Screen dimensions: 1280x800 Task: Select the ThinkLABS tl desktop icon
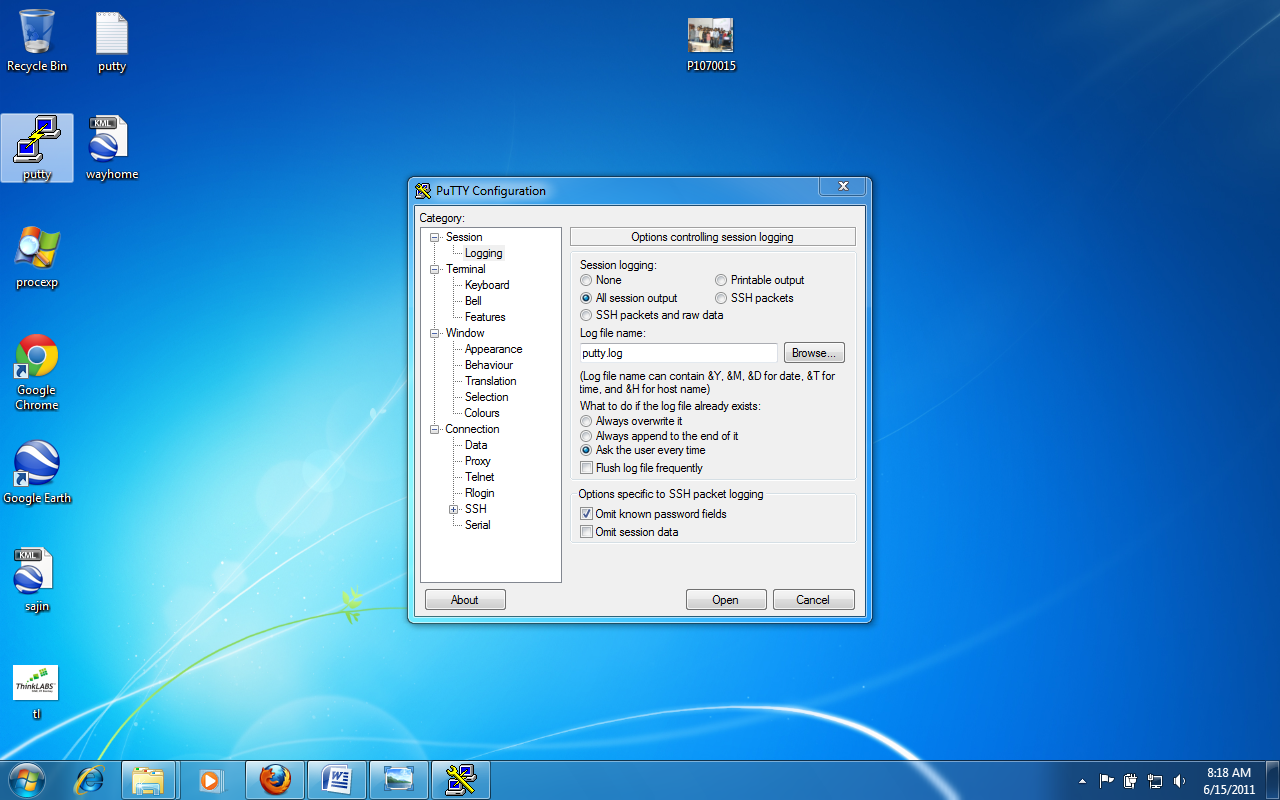click(x=36, y=692)
